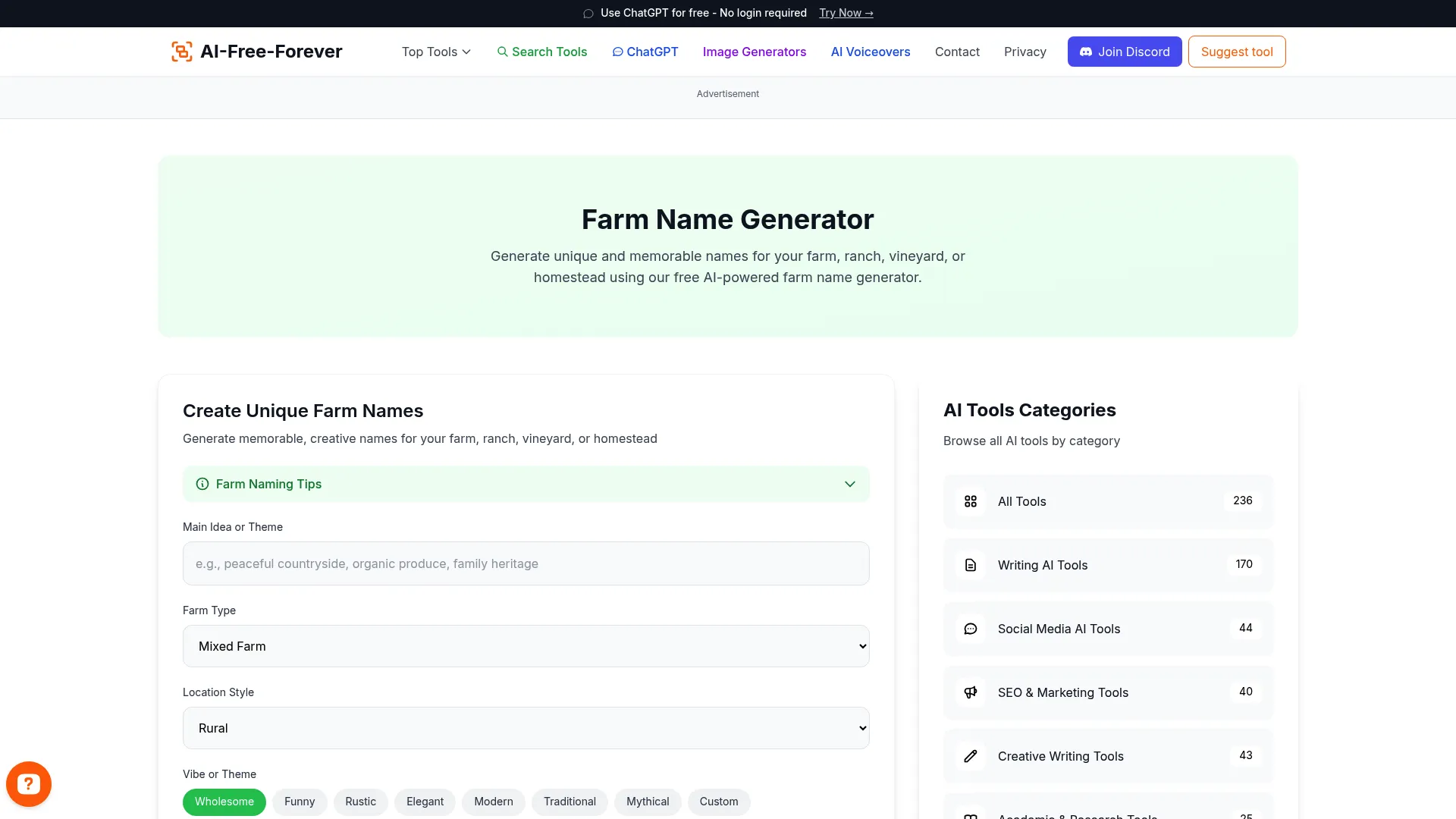The width and height of the screenshot is (1456, 819).
Task: Select the Funny vibe chip
Action: pos(300,802)
